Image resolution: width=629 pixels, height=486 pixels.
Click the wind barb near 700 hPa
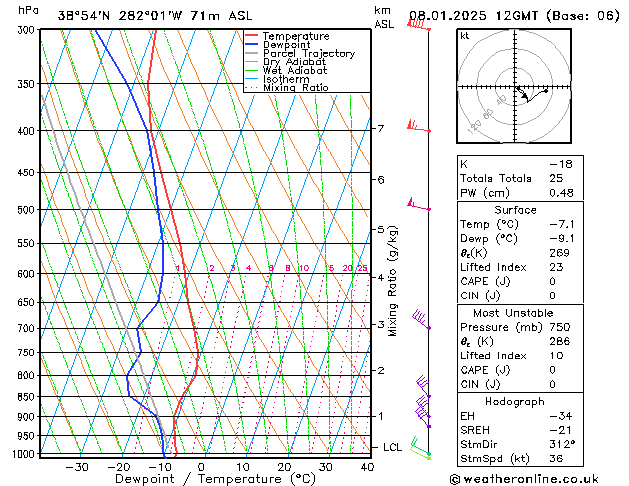[x=422, y=321]
